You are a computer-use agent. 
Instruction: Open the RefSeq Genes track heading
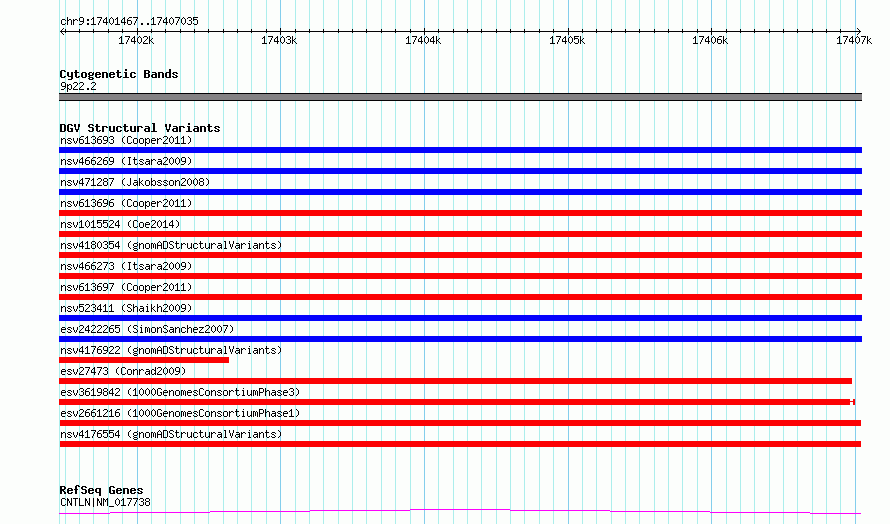[101, 490]
